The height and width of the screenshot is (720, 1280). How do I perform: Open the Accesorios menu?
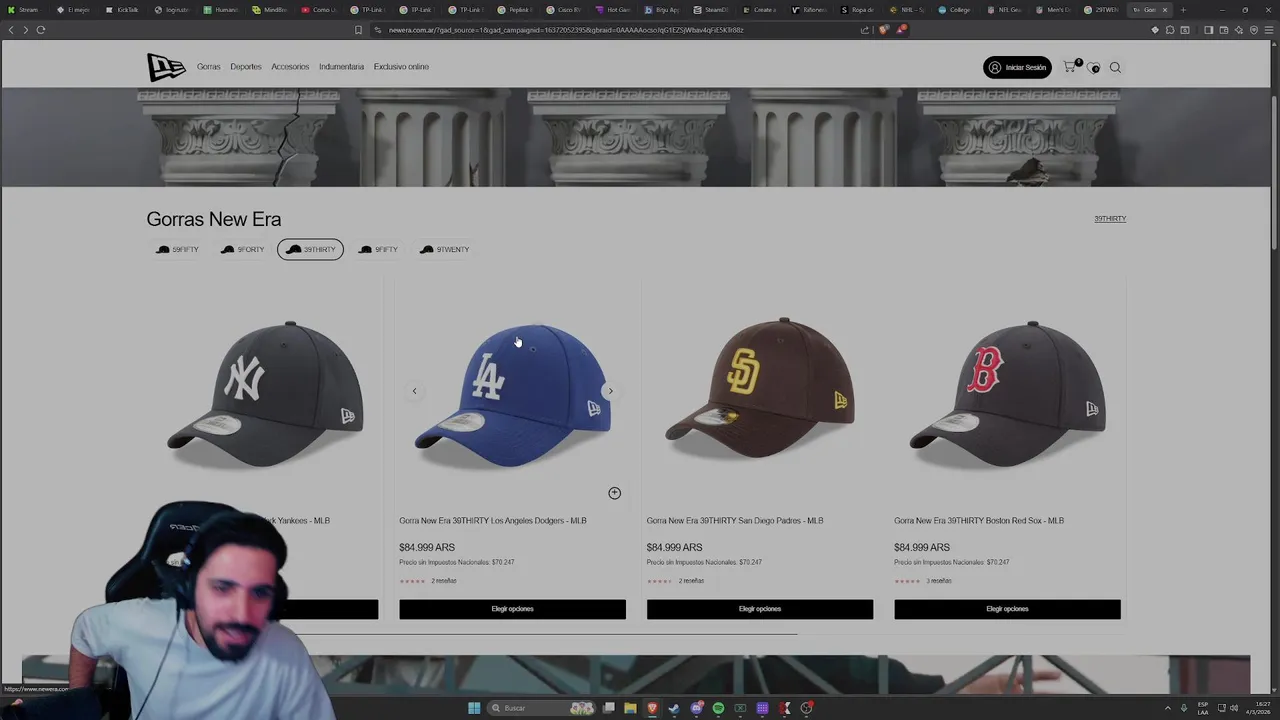pyautogui.click(x=290, y=67)
